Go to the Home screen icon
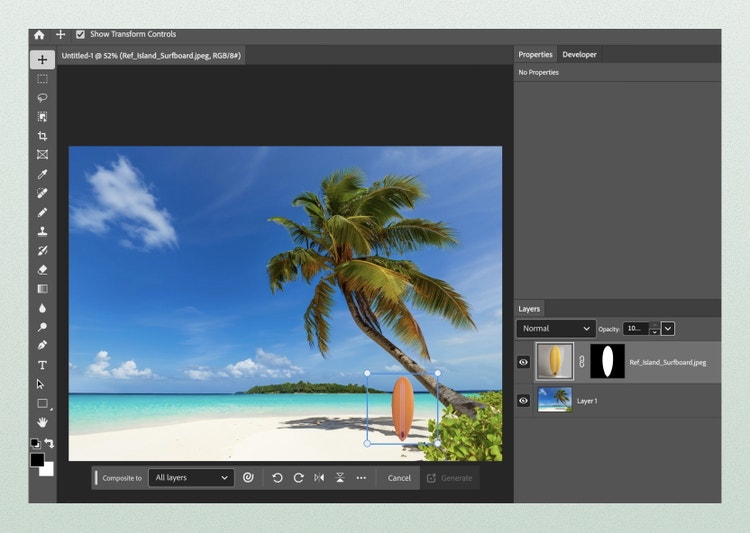Screen dimensions: 750x533 [x=39, y=34]
